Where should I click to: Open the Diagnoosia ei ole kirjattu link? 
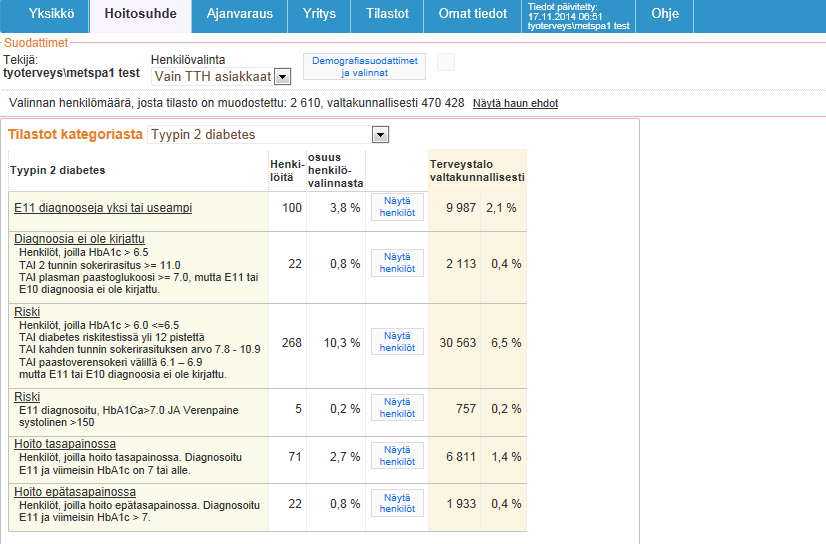click(79, 239)
